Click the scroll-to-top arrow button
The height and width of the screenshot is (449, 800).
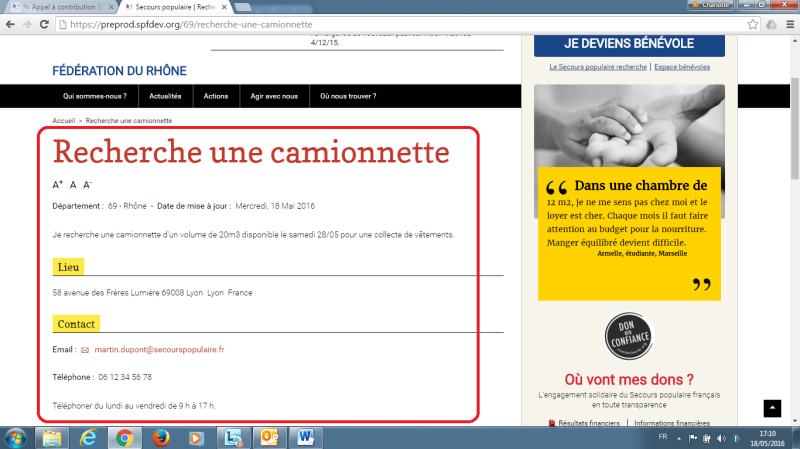771,408
